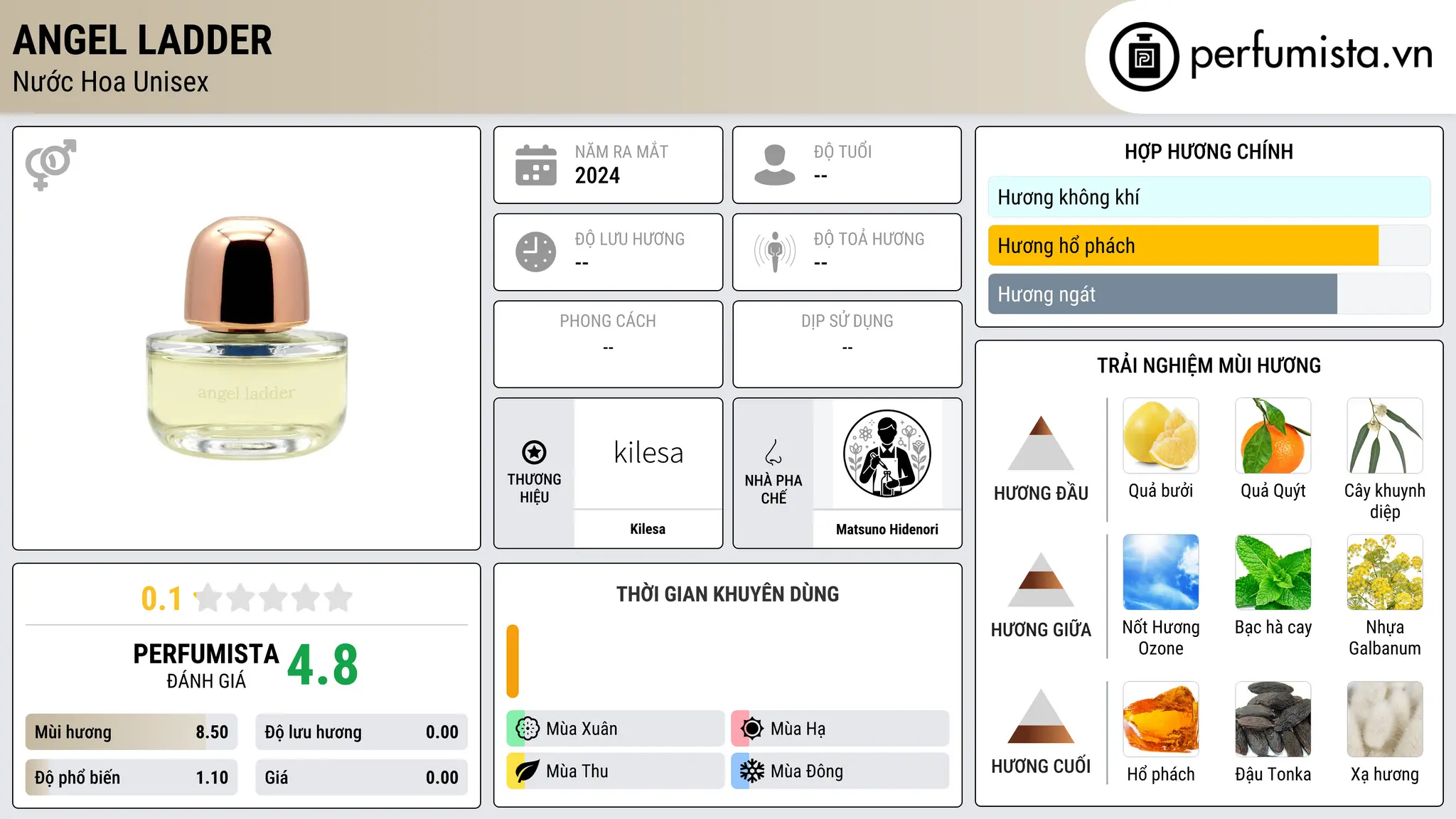
Task: Open the Kilesa brand name link
Action: coord(648,529)
